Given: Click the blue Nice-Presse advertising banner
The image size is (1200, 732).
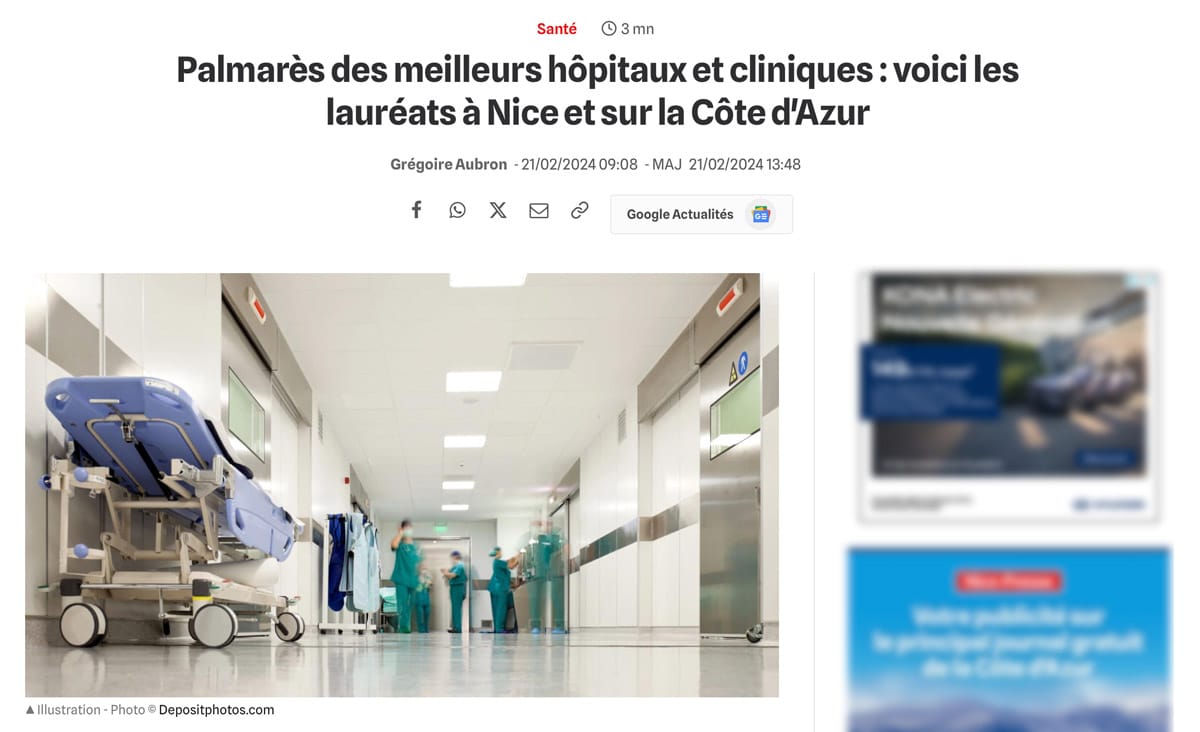Looking at the screenshot, I should click(x=1009, y=639).
